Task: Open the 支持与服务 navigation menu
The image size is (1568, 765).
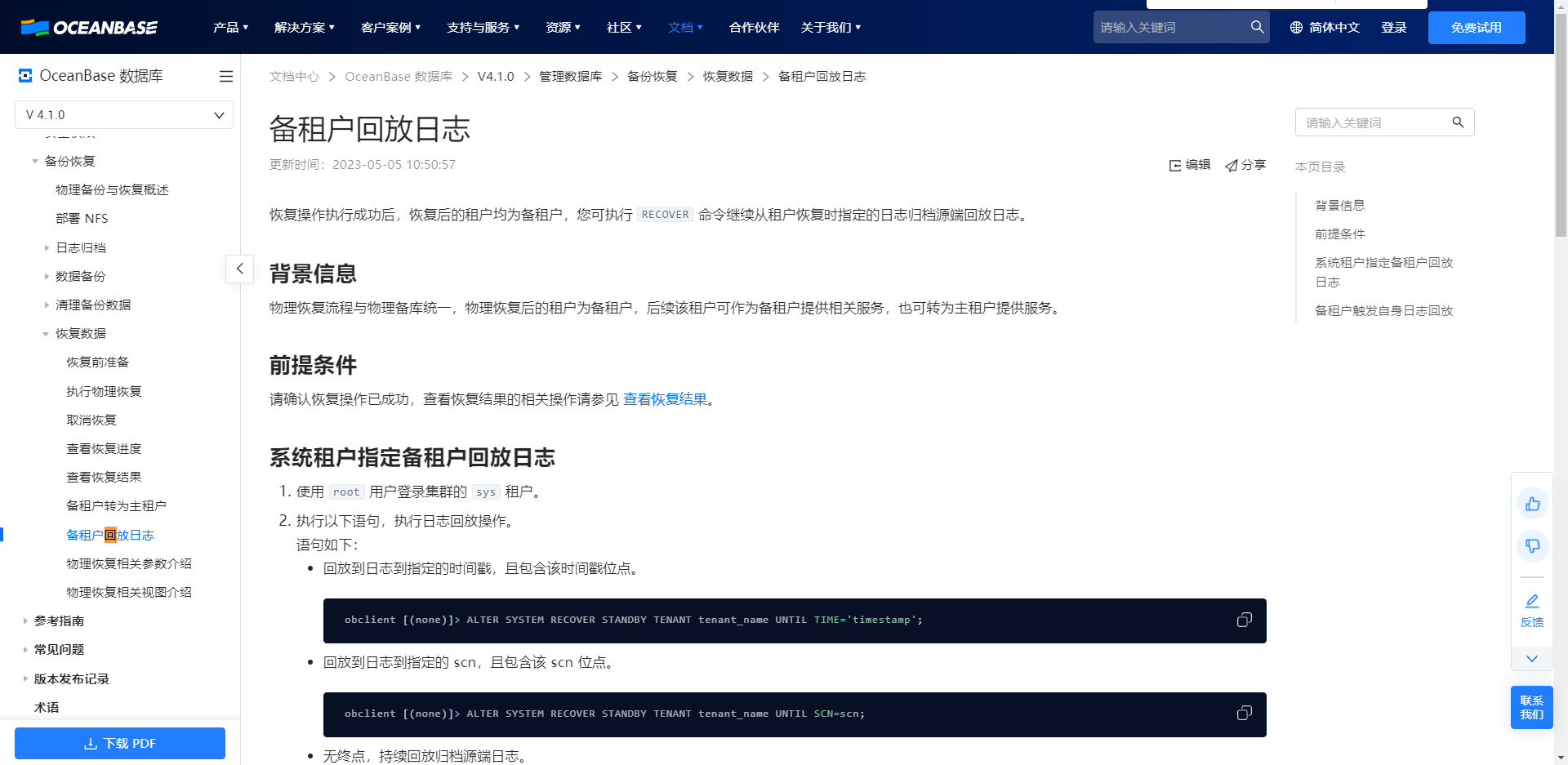Action: click(x=483, y=28)
